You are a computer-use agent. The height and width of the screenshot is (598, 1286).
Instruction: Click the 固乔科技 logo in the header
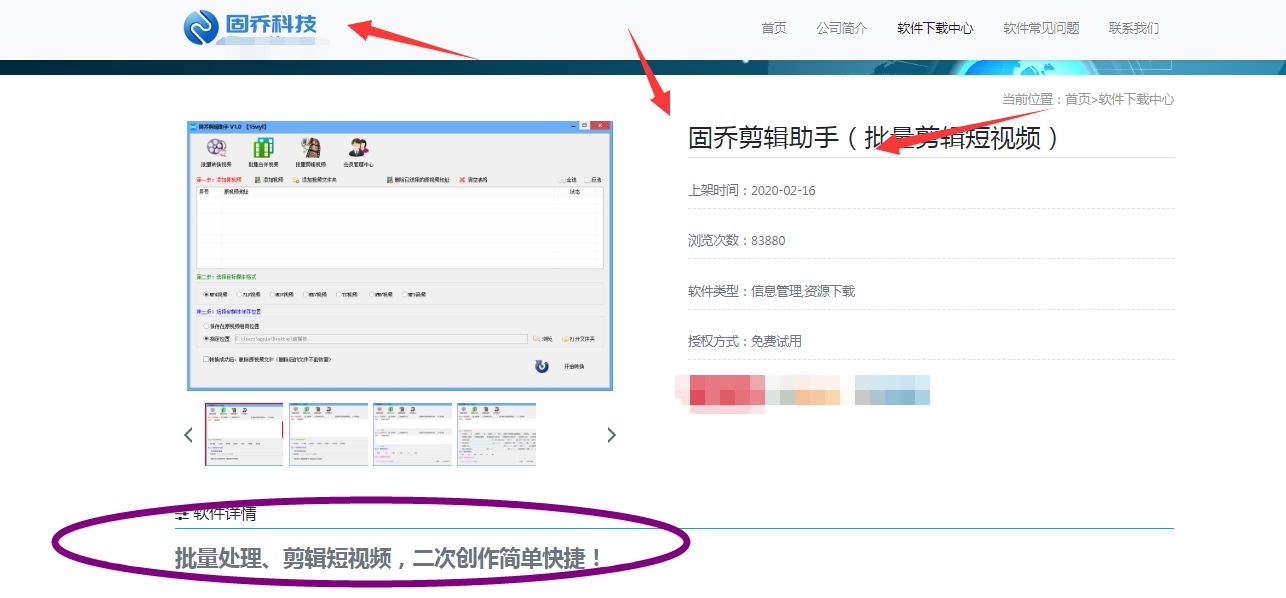251,26
